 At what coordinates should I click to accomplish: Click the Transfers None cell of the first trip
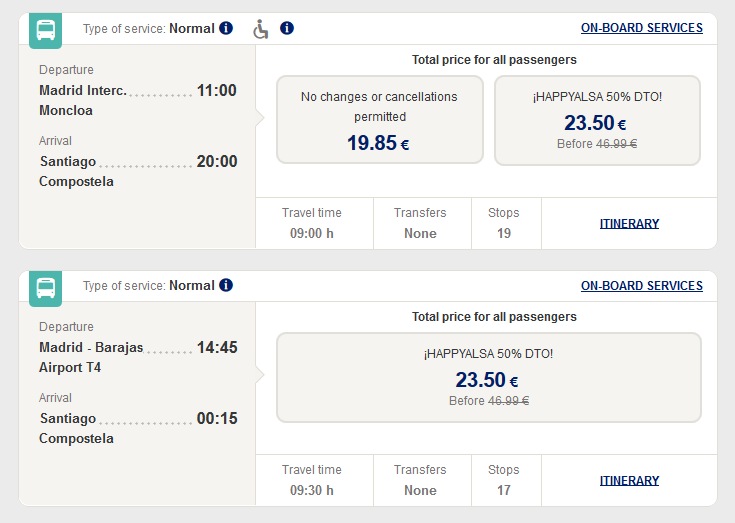(422, 223)
